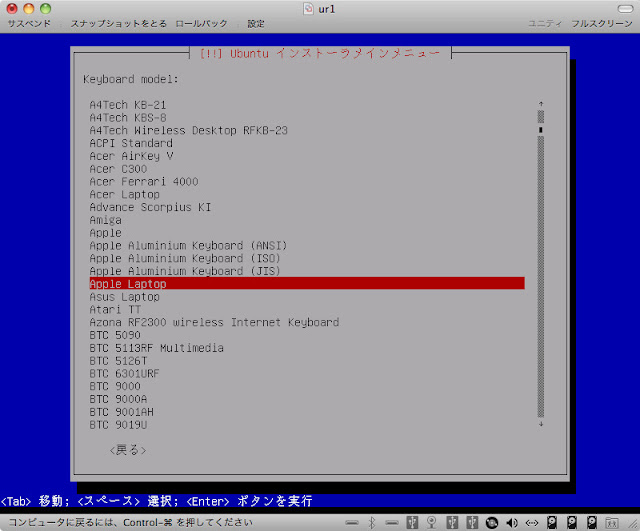Image resolution: width=640 pixels, height=531 pixels.
Task: Open 設定 from the toolbar
Action: (256, 24)
